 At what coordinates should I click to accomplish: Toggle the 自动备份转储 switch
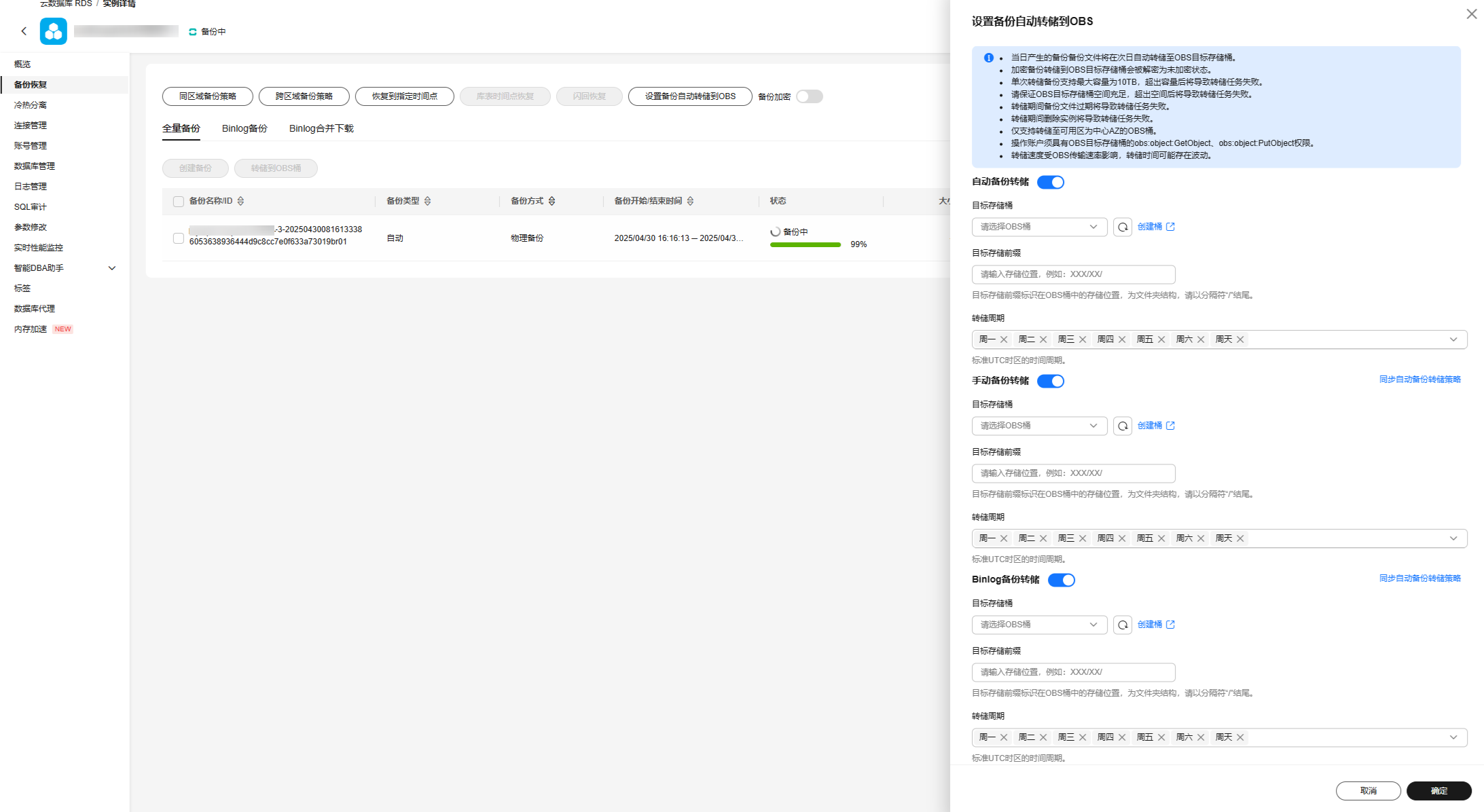1050,182
